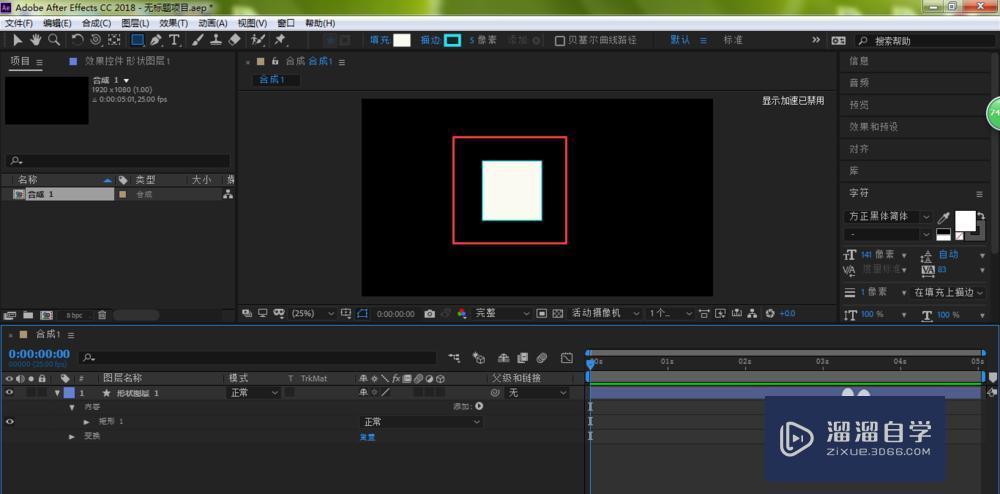Open the graph editor in timeline
This screenshot has width=1000, height=494.
(566, 358)
